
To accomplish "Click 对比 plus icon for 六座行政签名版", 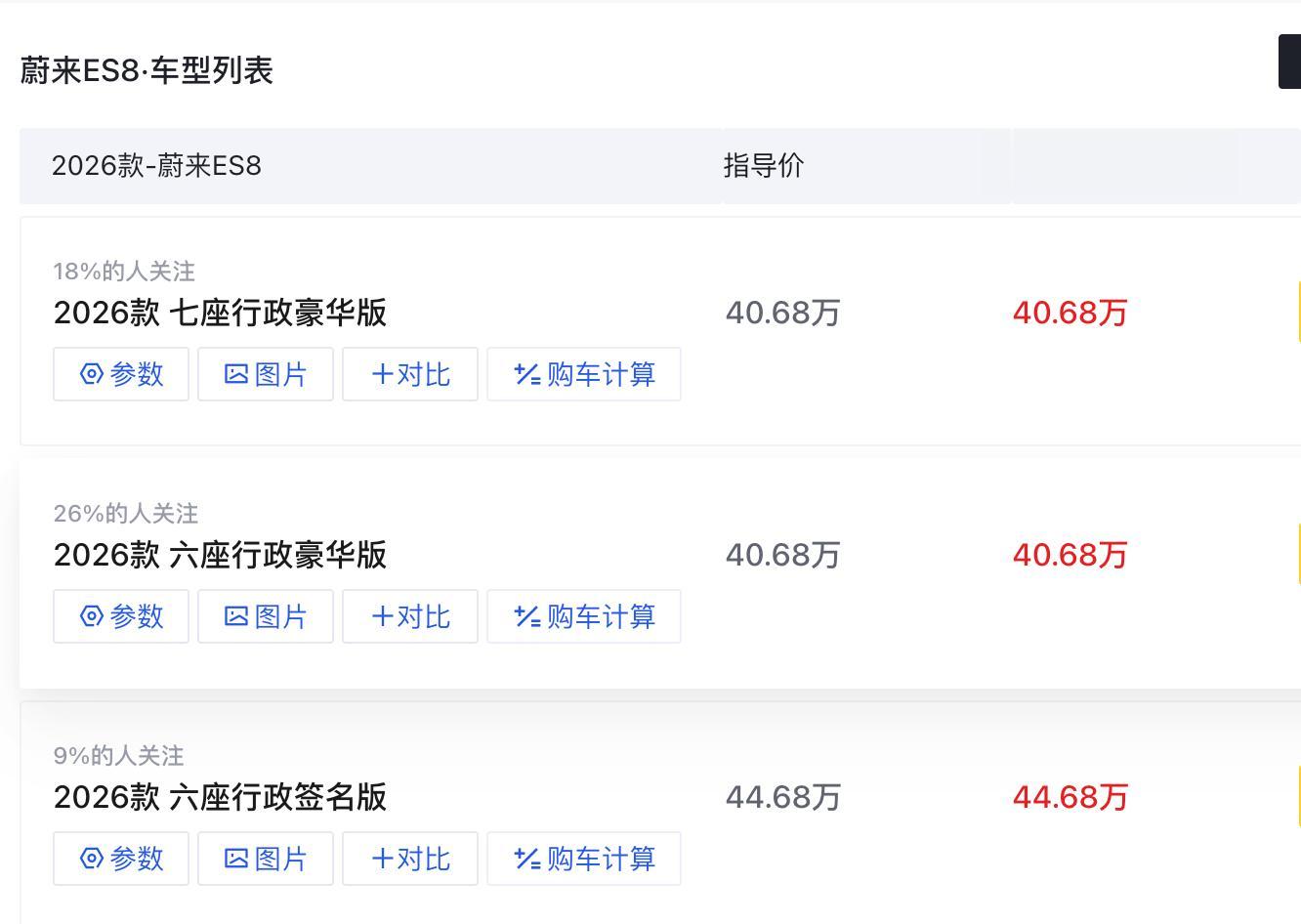I will [383, 859].
